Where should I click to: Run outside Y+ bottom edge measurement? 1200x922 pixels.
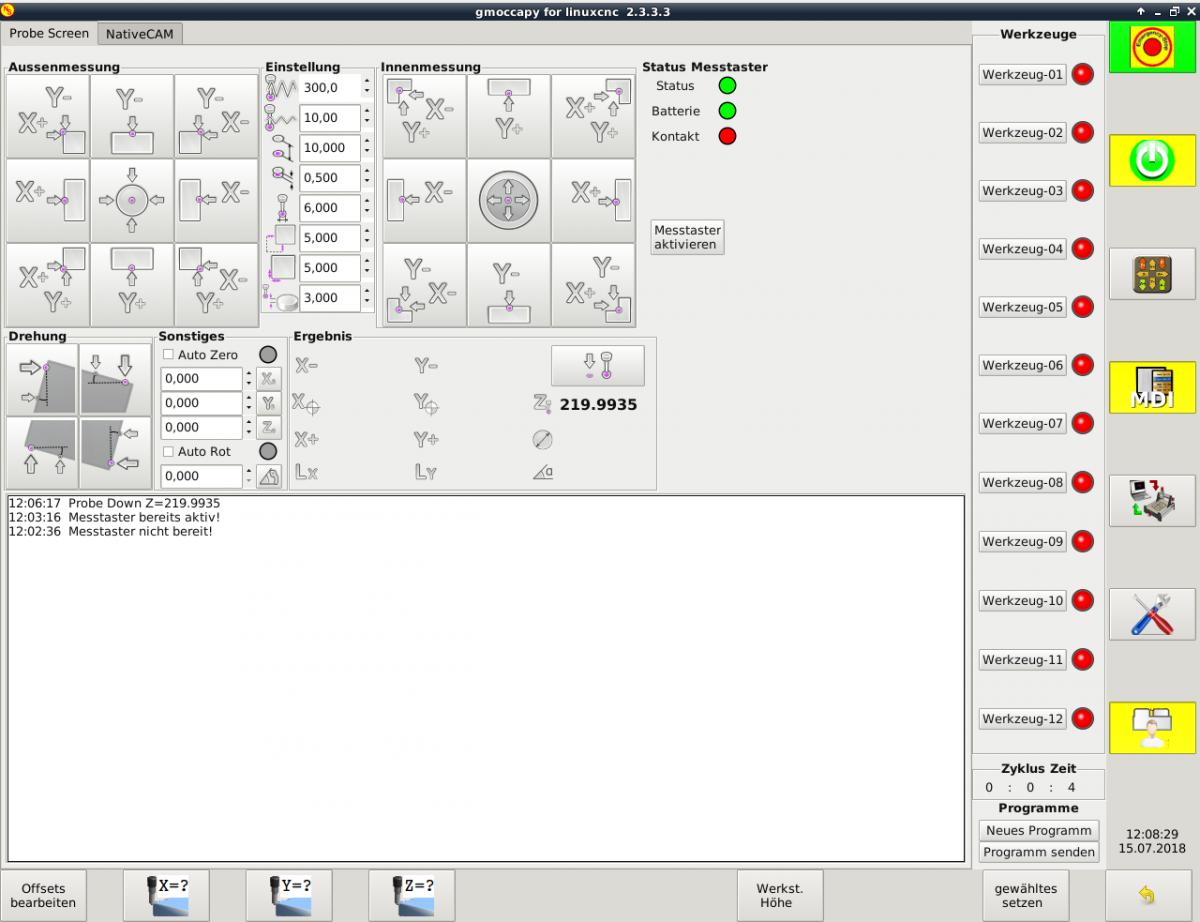[x=132, y=284]
